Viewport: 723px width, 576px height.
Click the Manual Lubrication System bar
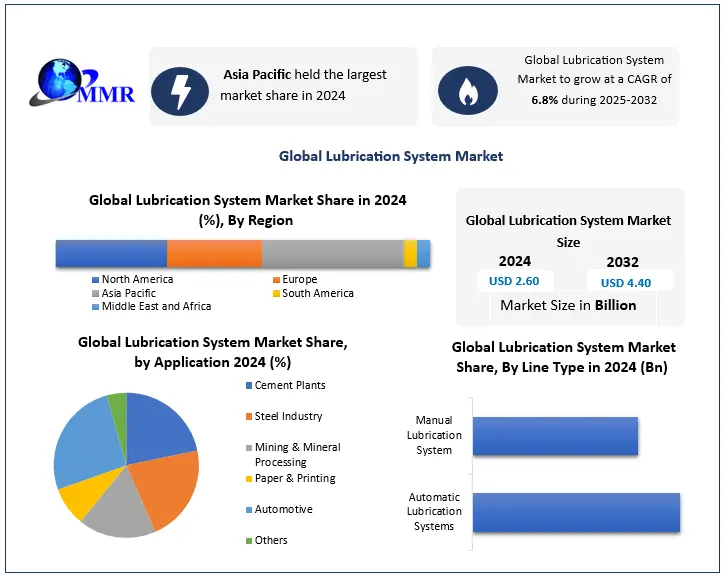[555, 436]
